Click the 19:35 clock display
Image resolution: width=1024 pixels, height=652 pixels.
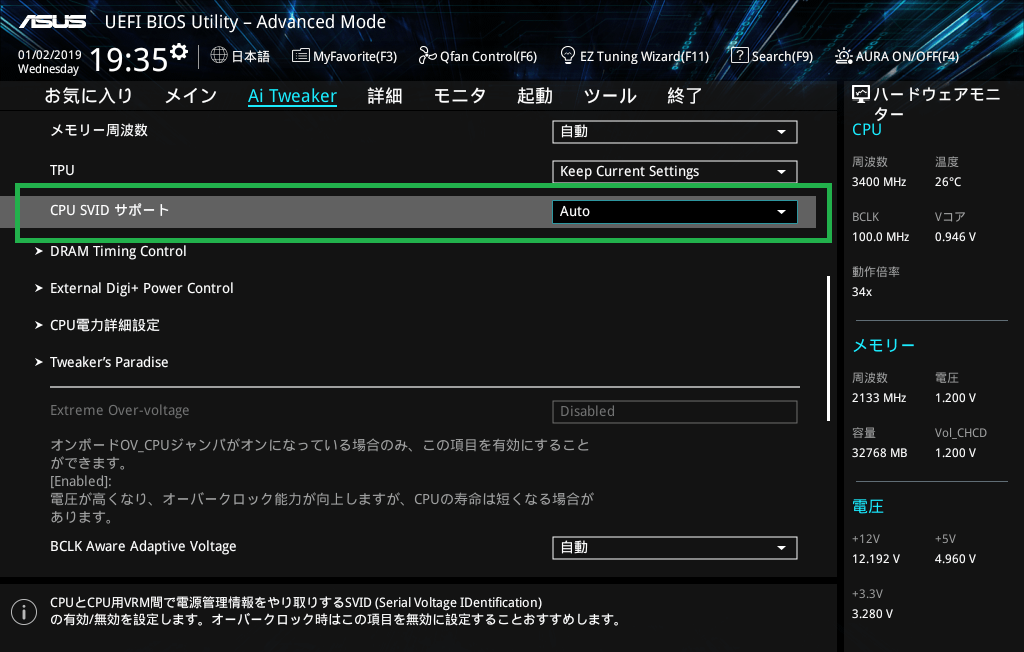tap(129, 59)
